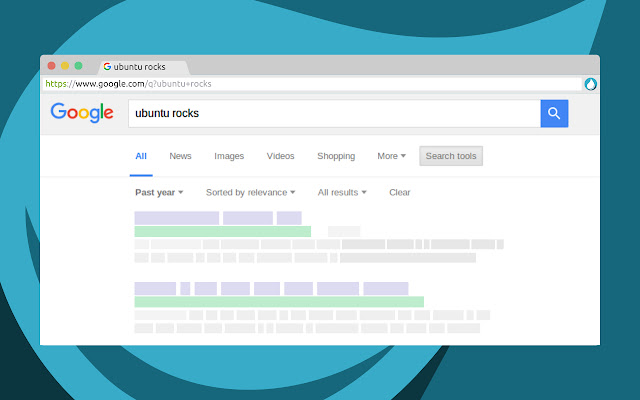
Task: Switch to the All results tab
Action: tap(141, 156)
